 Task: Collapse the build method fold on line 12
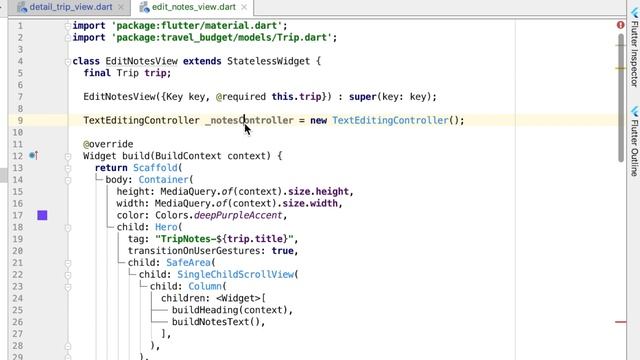point(68,156)
